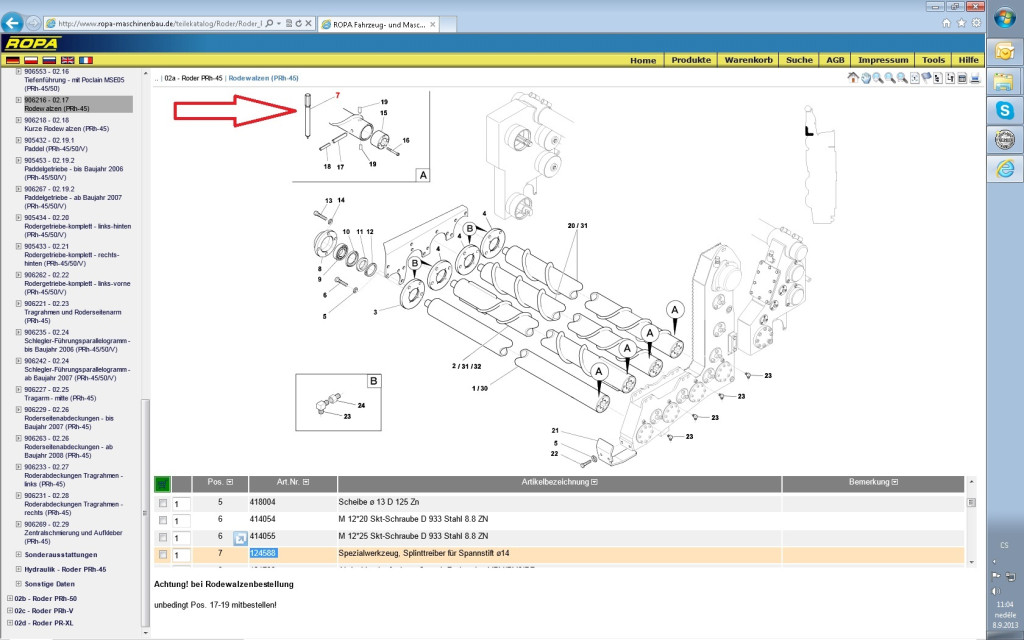Image resolution: width=1024 pixels, height=640 pixels.
Task: Click the parts list scroll-down arrow
Action: click(x=971, y=562)
